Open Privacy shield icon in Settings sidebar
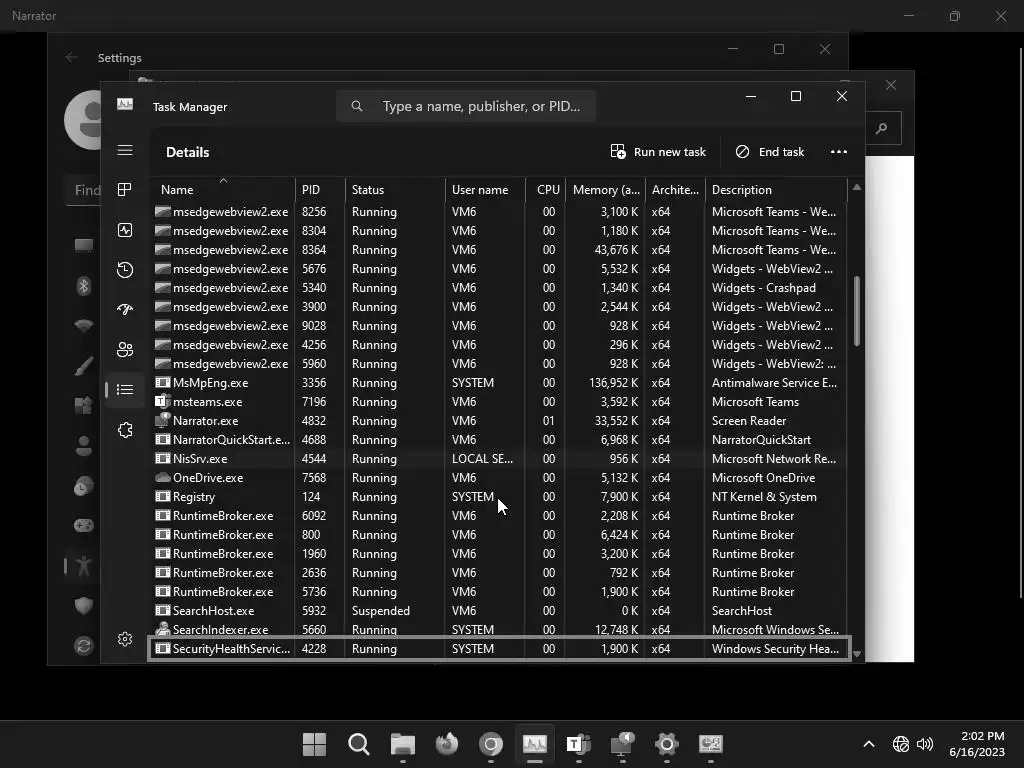Image resolution: width=1024 pixels, height=768 pixels. (84, 605)
